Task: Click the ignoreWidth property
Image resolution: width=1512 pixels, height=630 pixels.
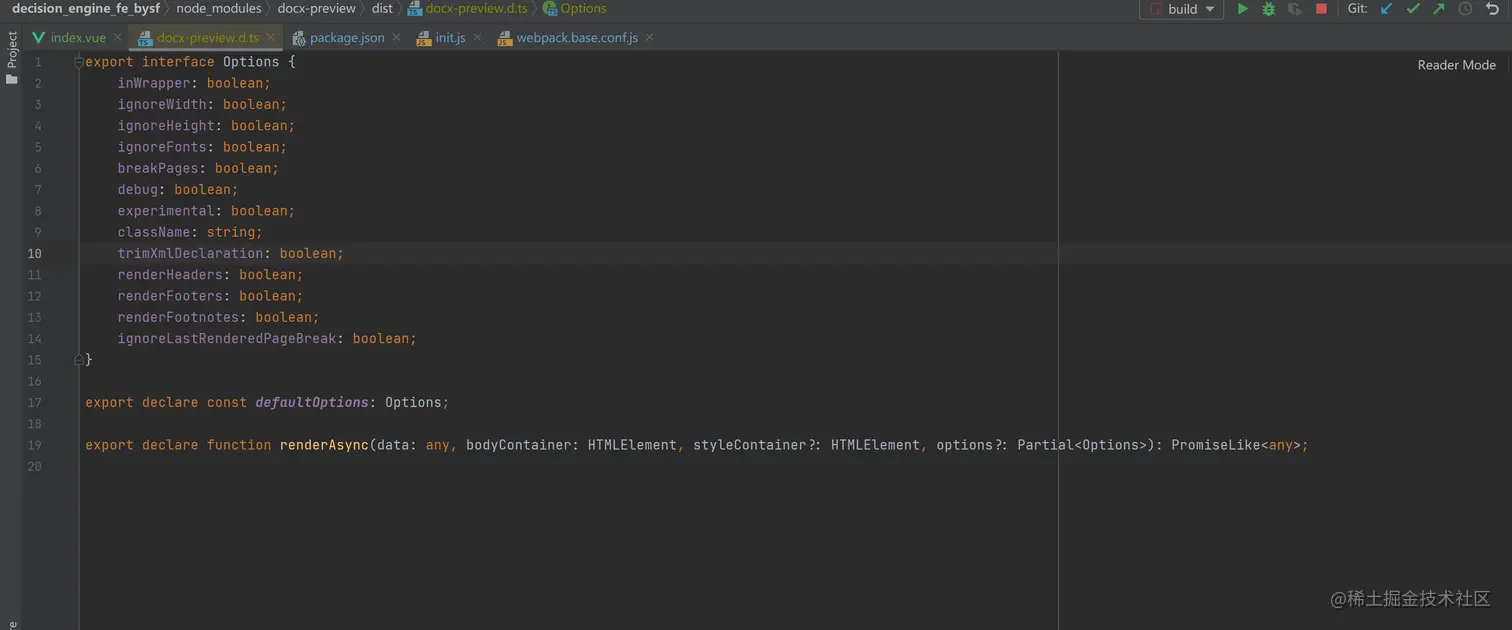Action: point(162,105)
